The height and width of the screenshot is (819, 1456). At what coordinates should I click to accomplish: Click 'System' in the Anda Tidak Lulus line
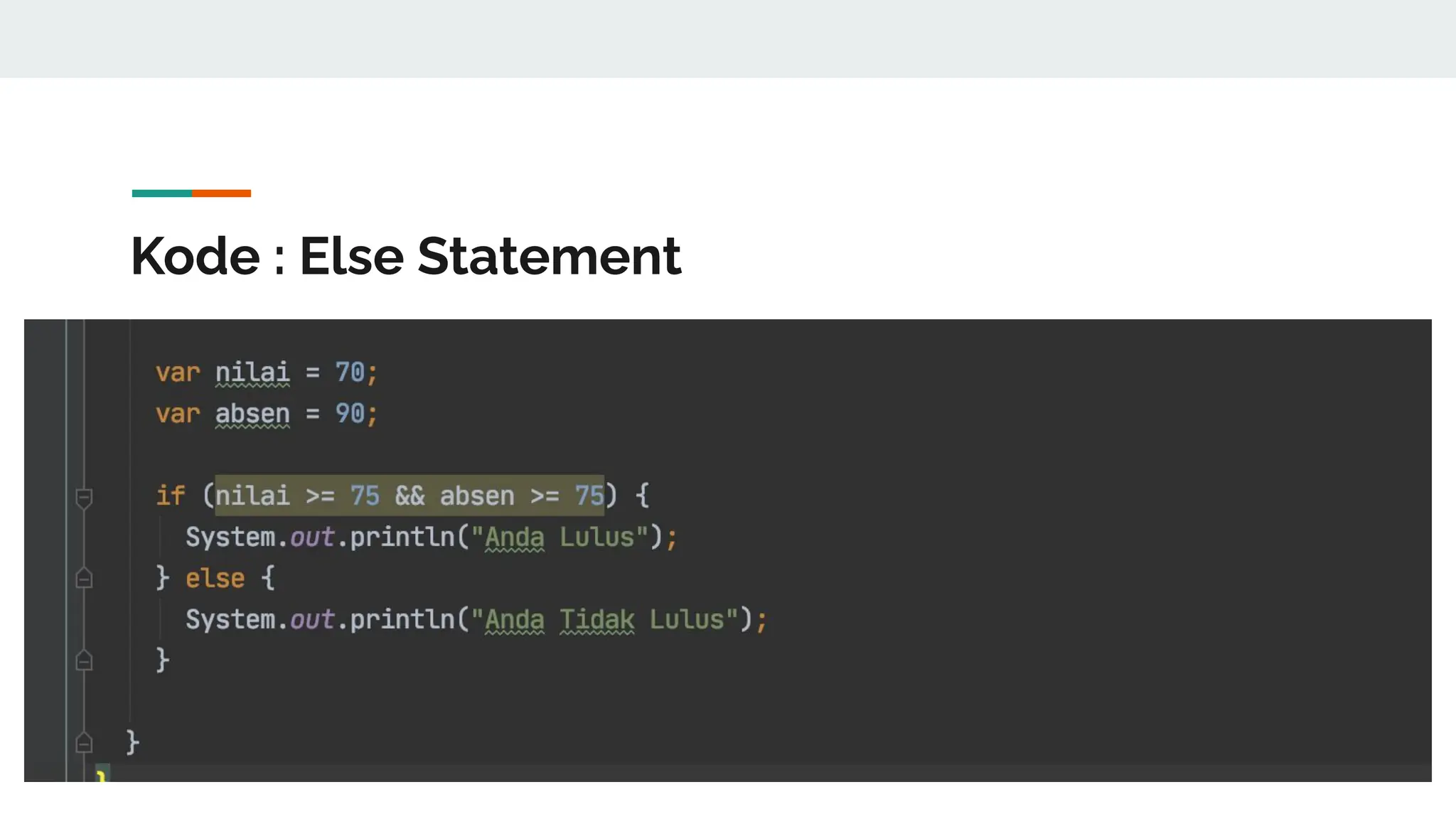pos(230,620)
